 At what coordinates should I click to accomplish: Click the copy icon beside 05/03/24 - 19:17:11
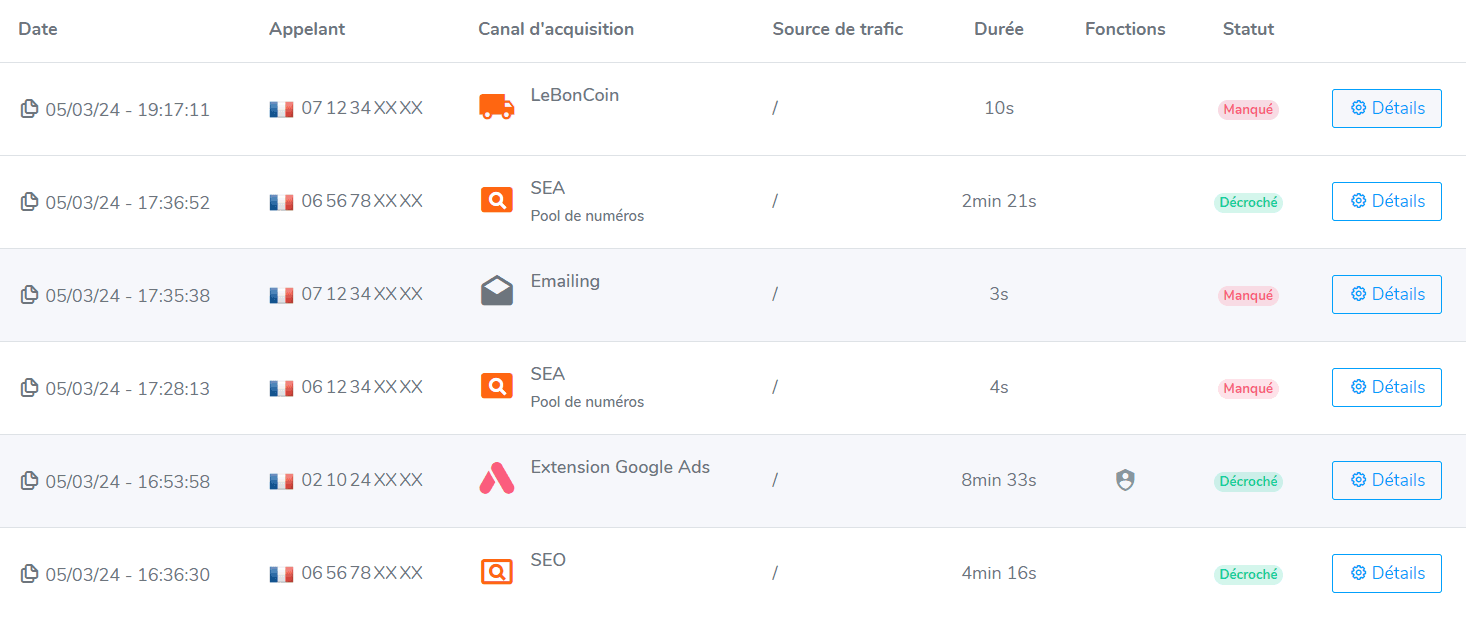coord(30,109)
